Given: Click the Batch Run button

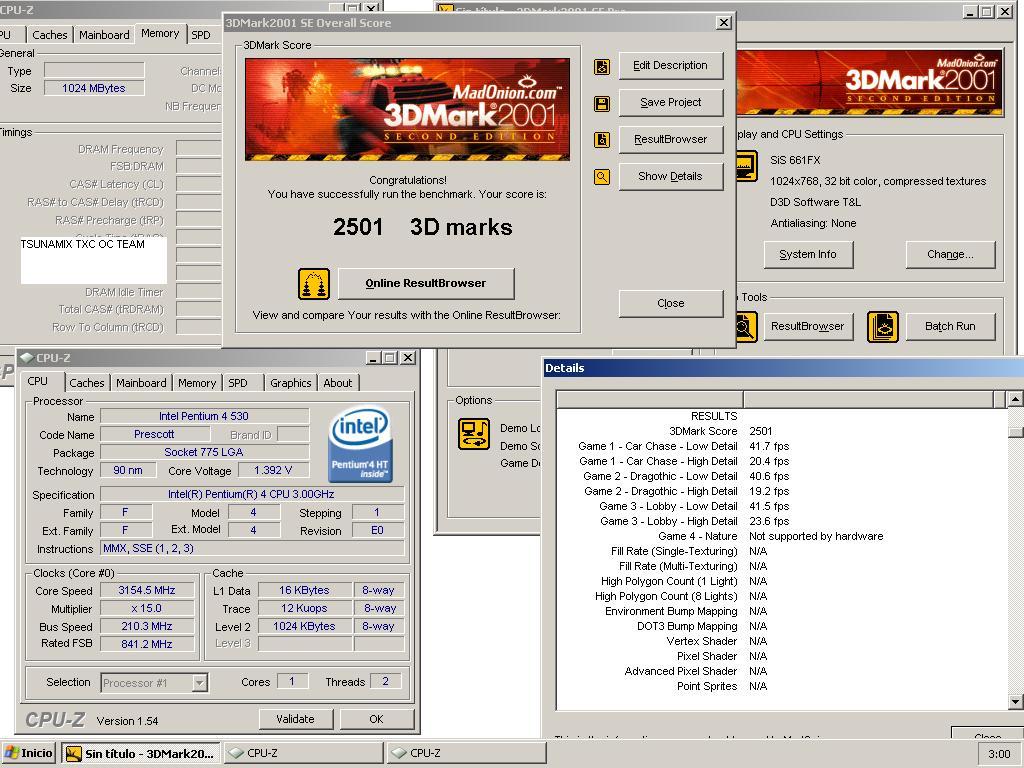Looking at the screenshot, I should pos(950,327).
